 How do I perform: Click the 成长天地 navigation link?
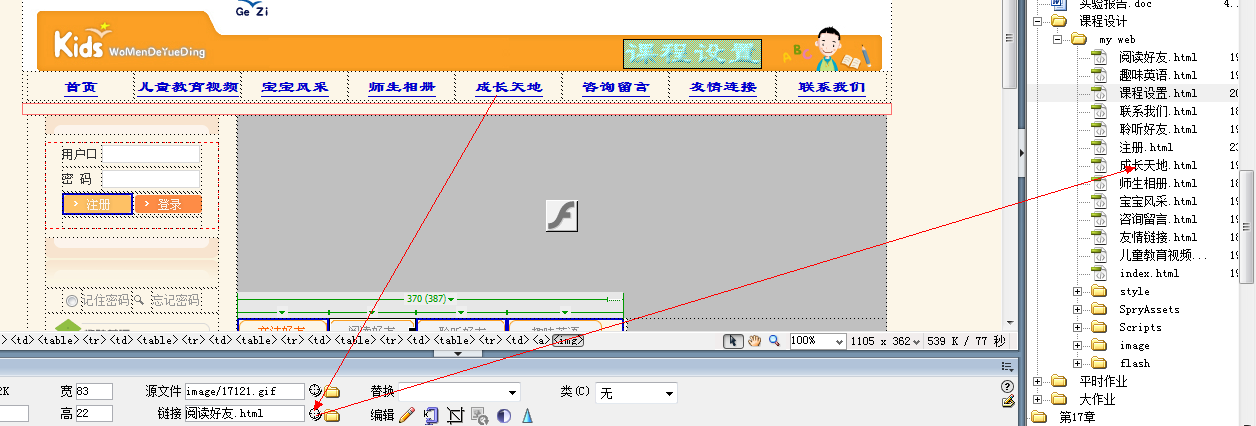coord(509,88)
